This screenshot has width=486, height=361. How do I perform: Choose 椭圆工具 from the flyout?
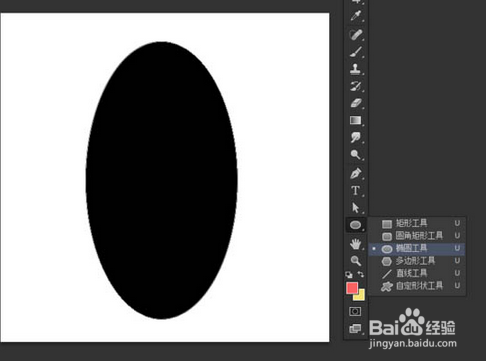(x=417, y=248)
